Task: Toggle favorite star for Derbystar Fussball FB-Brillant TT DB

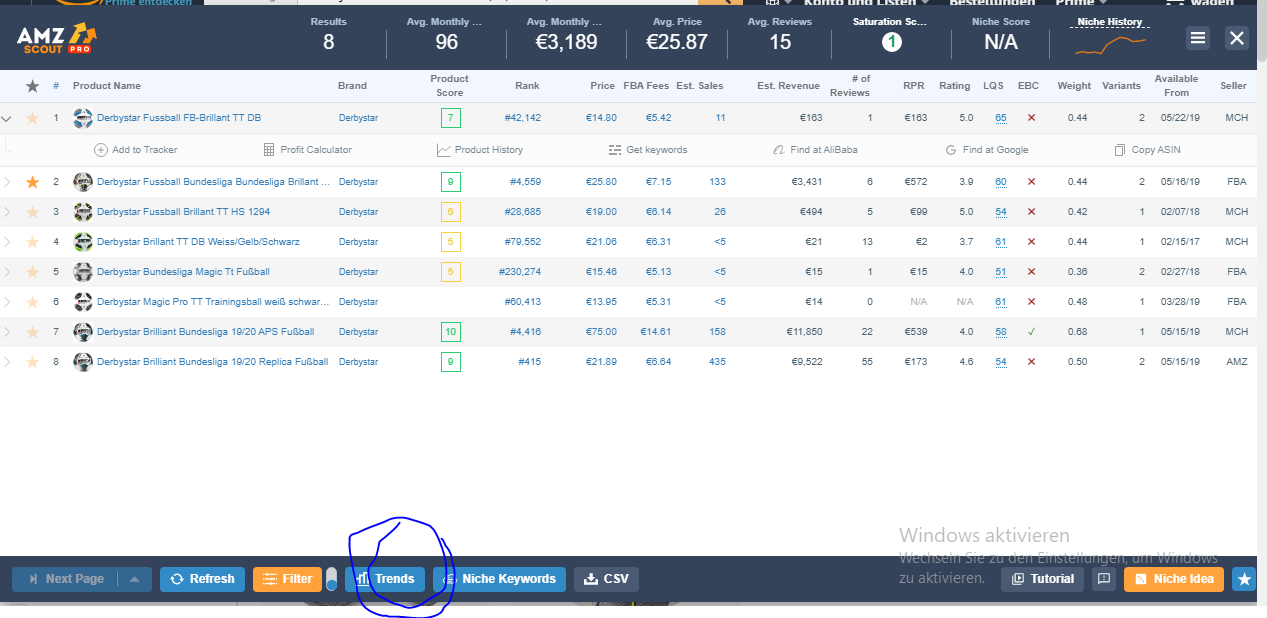Action: point(32,118)
